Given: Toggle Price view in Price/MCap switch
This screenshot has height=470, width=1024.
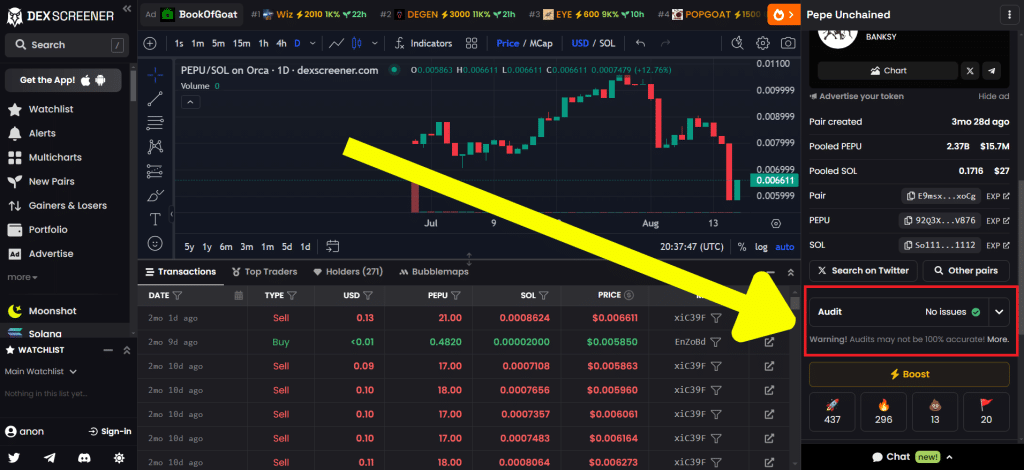Looking at the screenshot, I should tap(507, 44).
